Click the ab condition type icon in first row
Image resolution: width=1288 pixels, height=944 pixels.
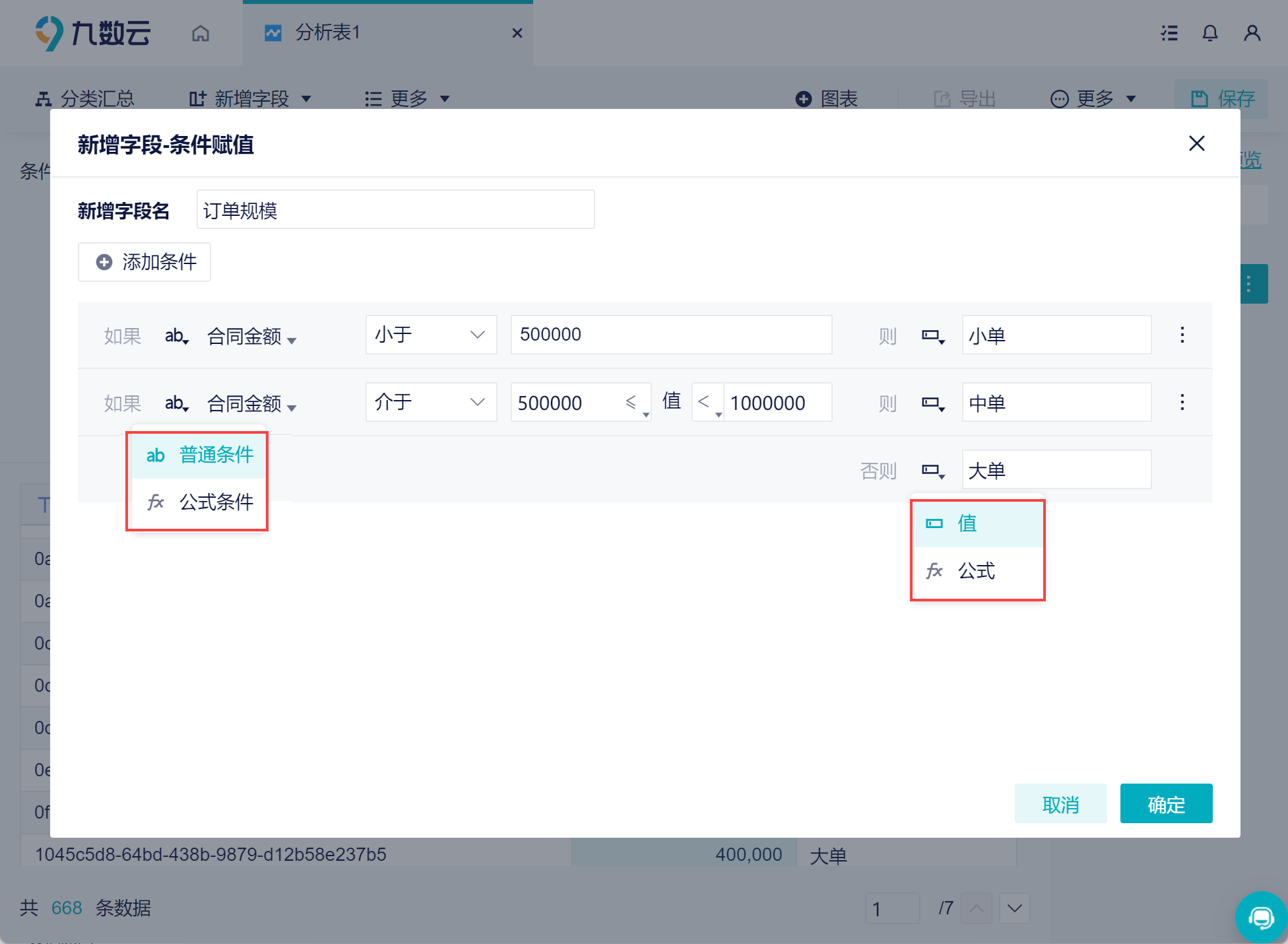[176, 336]
